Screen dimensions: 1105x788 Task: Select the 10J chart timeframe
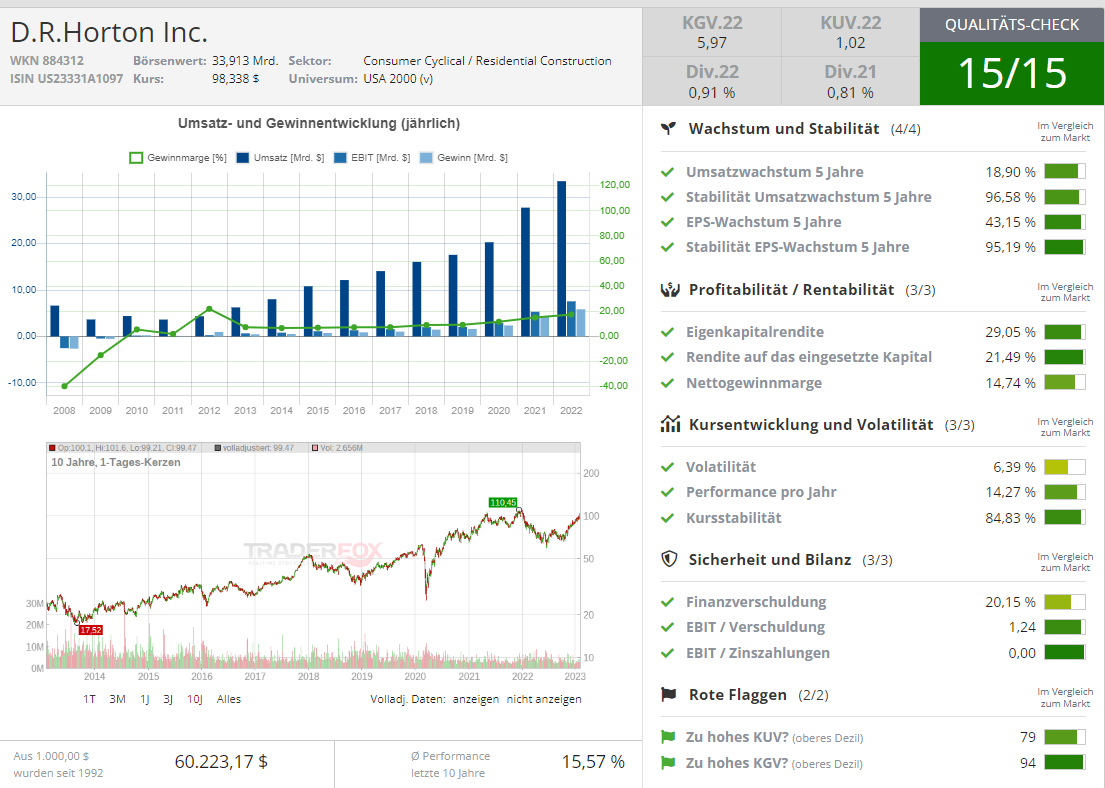click(194, 699)
